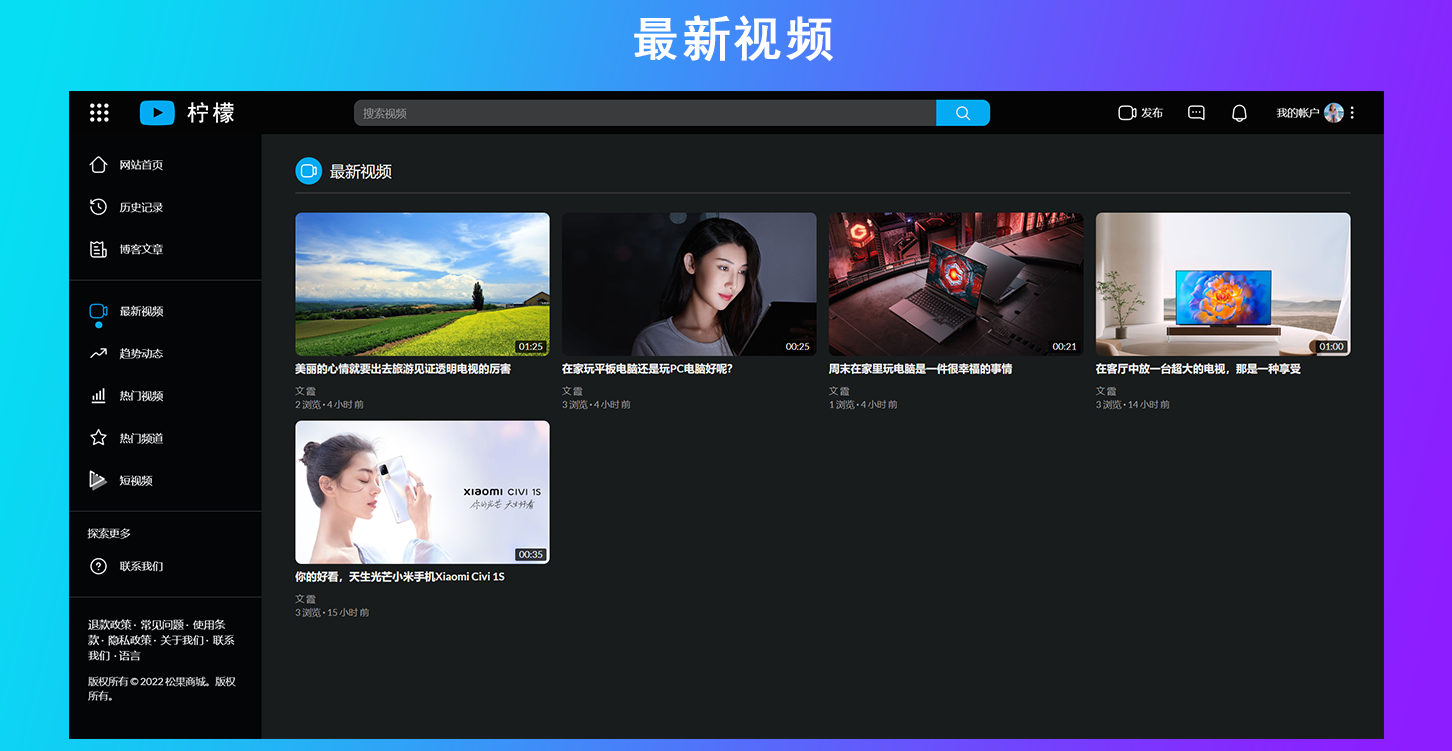
Task: Click the 00:25 duration badge
Action: point(798,347)
